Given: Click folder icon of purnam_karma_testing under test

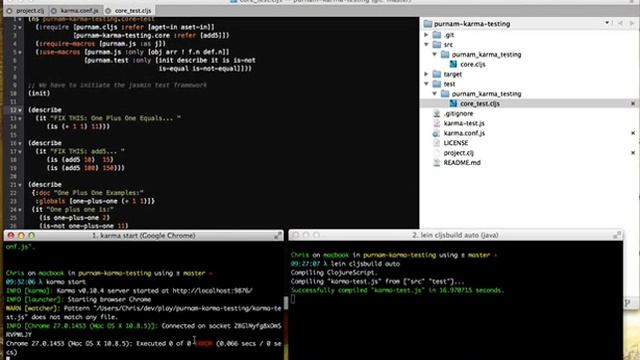Looking at the screenshot, I should click(445, 93).
